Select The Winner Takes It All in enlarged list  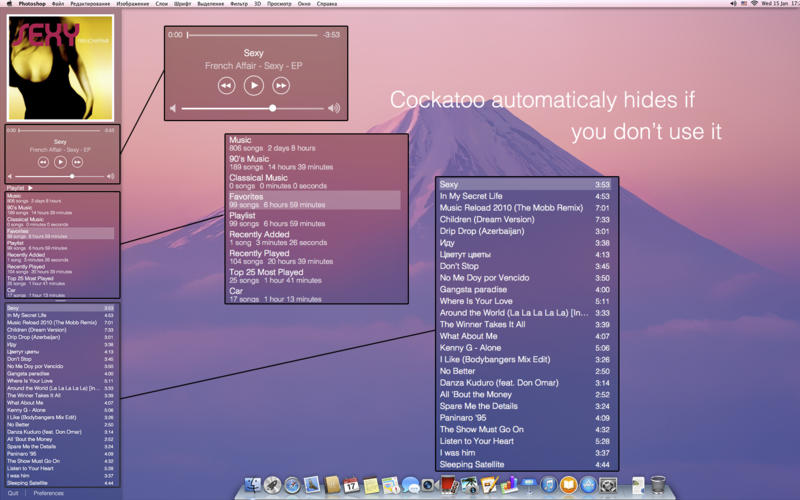click(525, 324)
